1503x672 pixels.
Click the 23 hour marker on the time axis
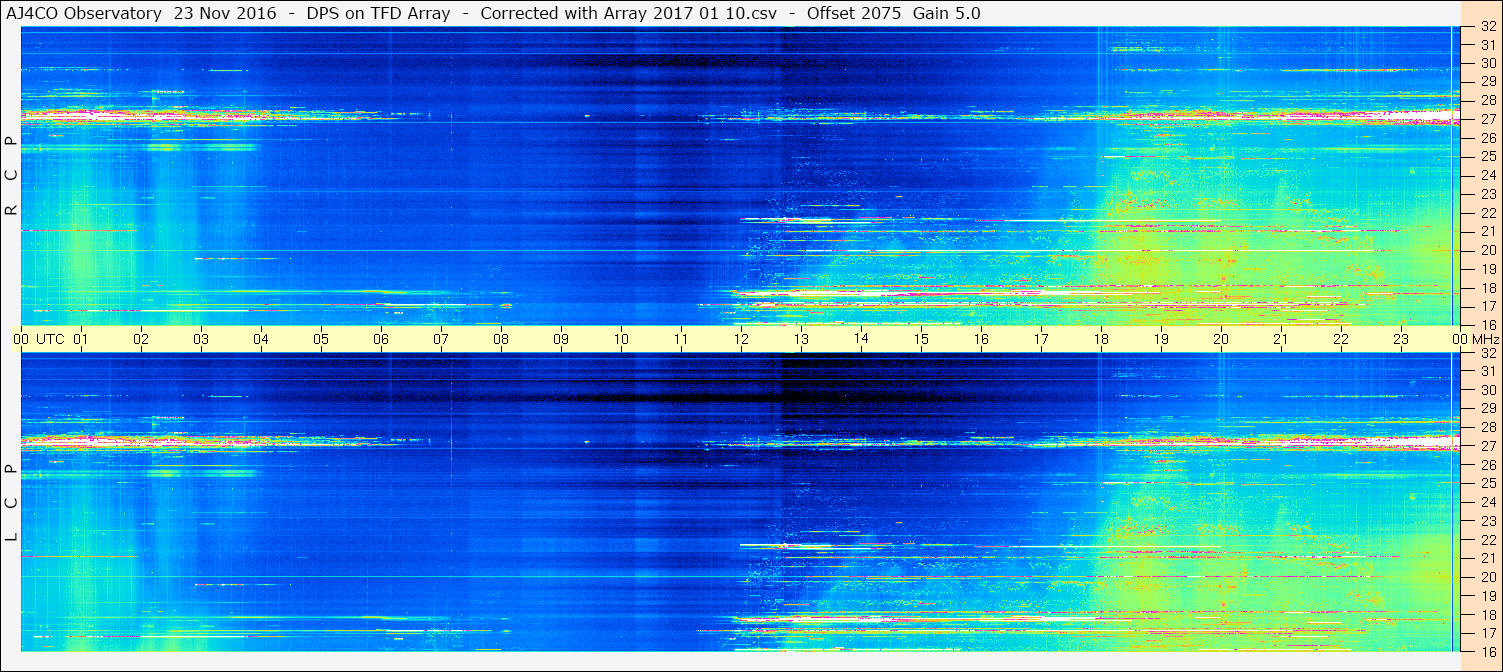coord(1400,339)
